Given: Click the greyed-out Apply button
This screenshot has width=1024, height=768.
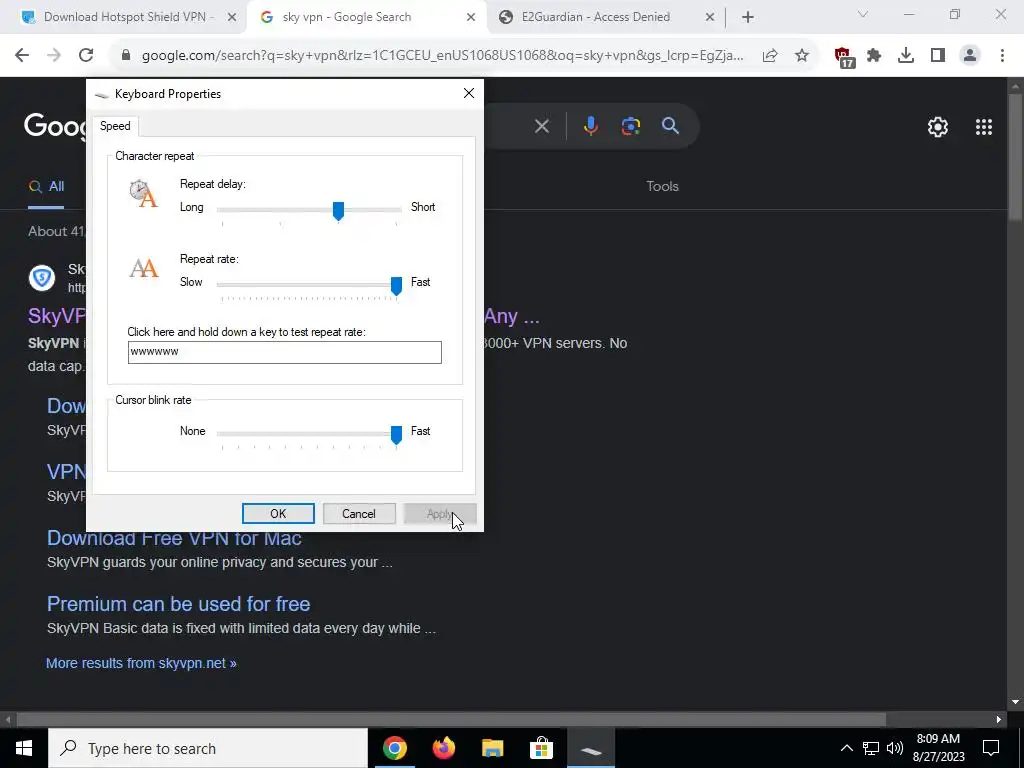Looking at the screenshot, I should point(440,513).
